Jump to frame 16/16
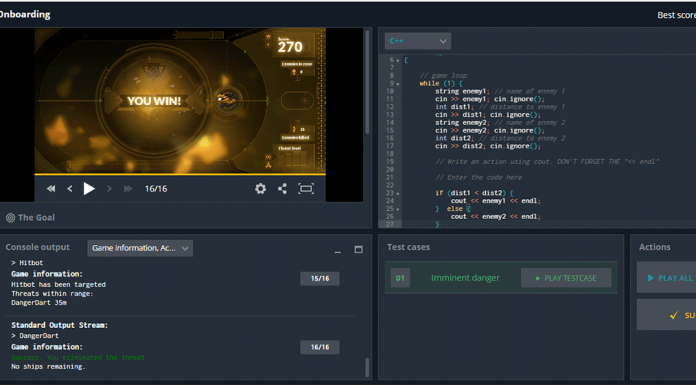Image resolution: width=696 pixels, height=385 pixels. pos(320,347)
